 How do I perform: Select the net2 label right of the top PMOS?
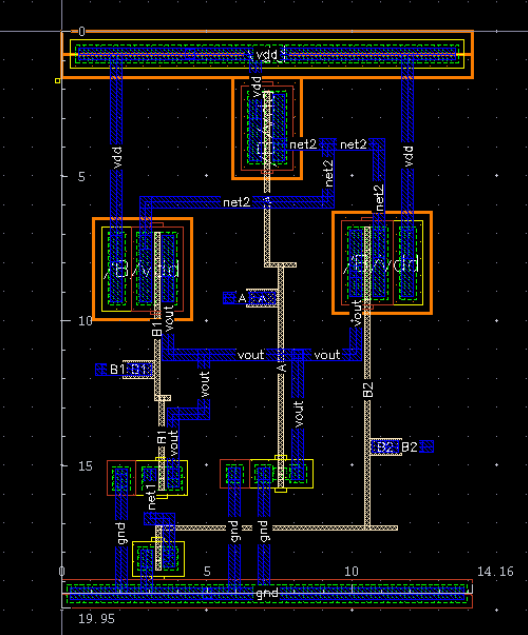(x=303, y=145)
